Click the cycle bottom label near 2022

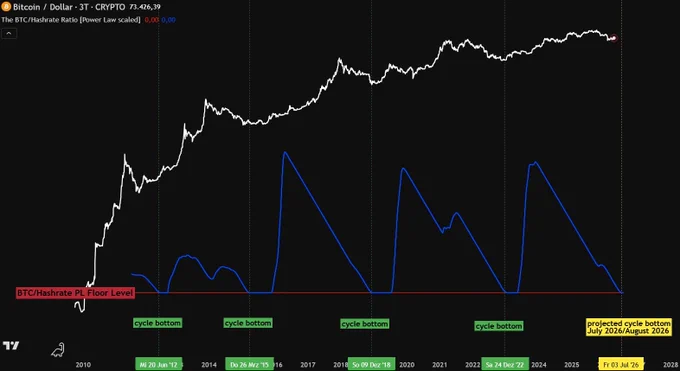(x=499, y=326)
